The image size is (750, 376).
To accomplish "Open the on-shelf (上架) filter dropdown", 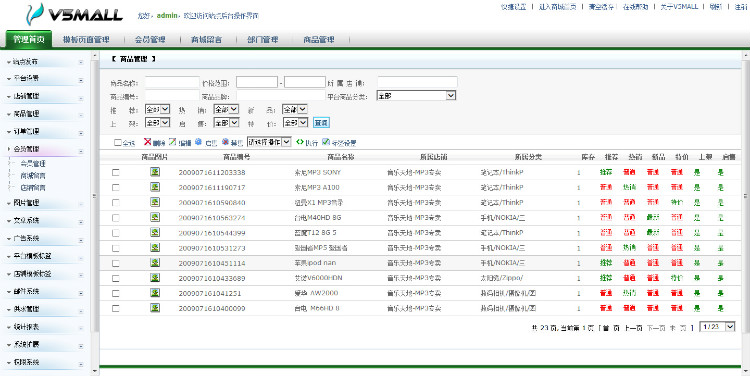I will [x=157, y=122].
